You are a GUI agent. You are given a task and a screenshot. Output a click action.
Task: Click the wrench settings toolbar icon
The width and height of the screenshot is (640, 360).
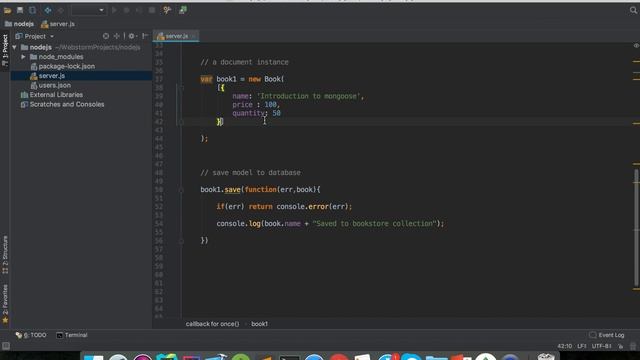tap(167, 10)
